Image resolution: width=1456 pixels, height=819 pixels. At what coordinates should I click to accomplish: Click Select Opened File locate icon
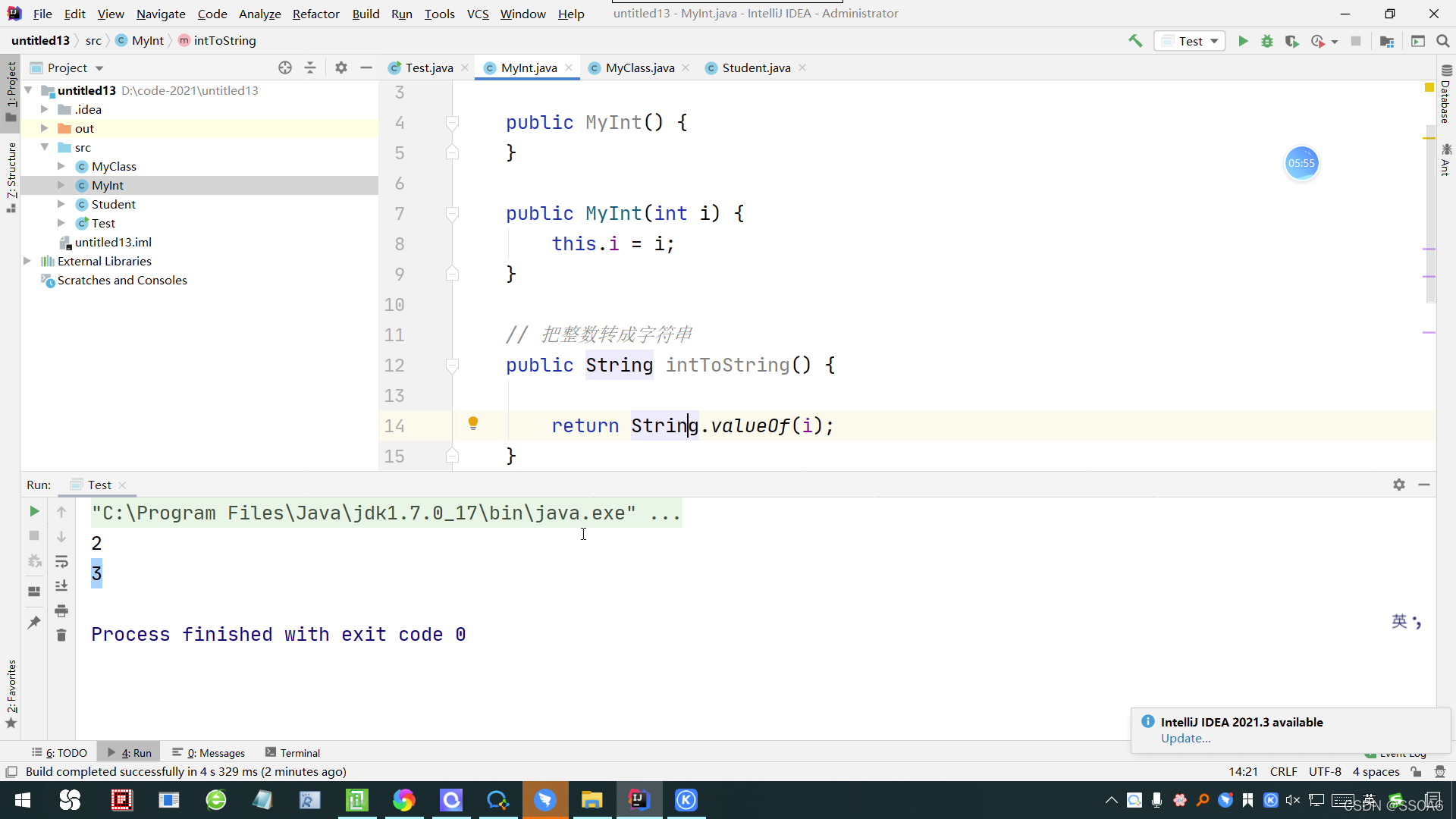[285, 67]
